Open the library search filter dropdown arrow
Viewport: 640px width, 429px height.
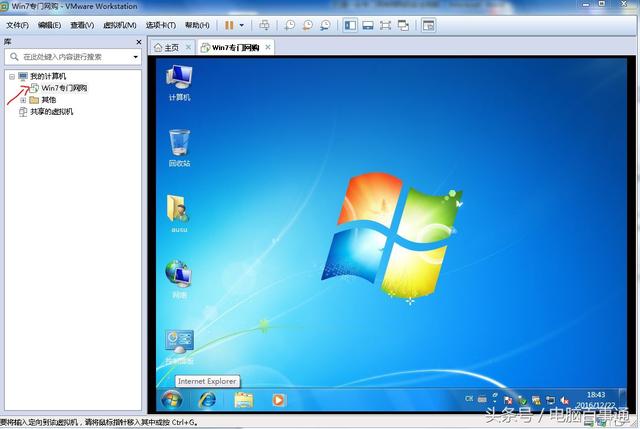[136, 57]
